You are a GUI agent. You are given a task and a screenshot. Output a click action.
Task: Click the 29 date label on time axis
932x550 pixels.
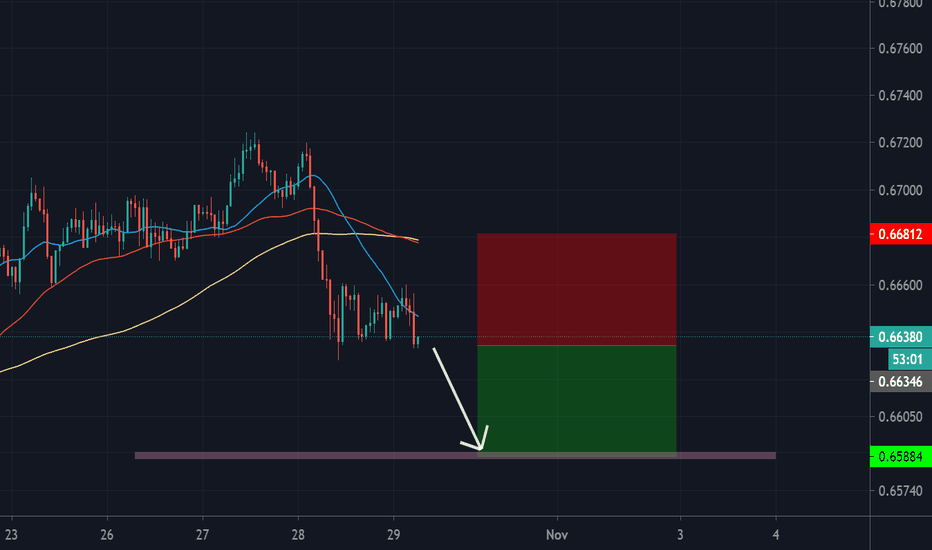[393, 535]
